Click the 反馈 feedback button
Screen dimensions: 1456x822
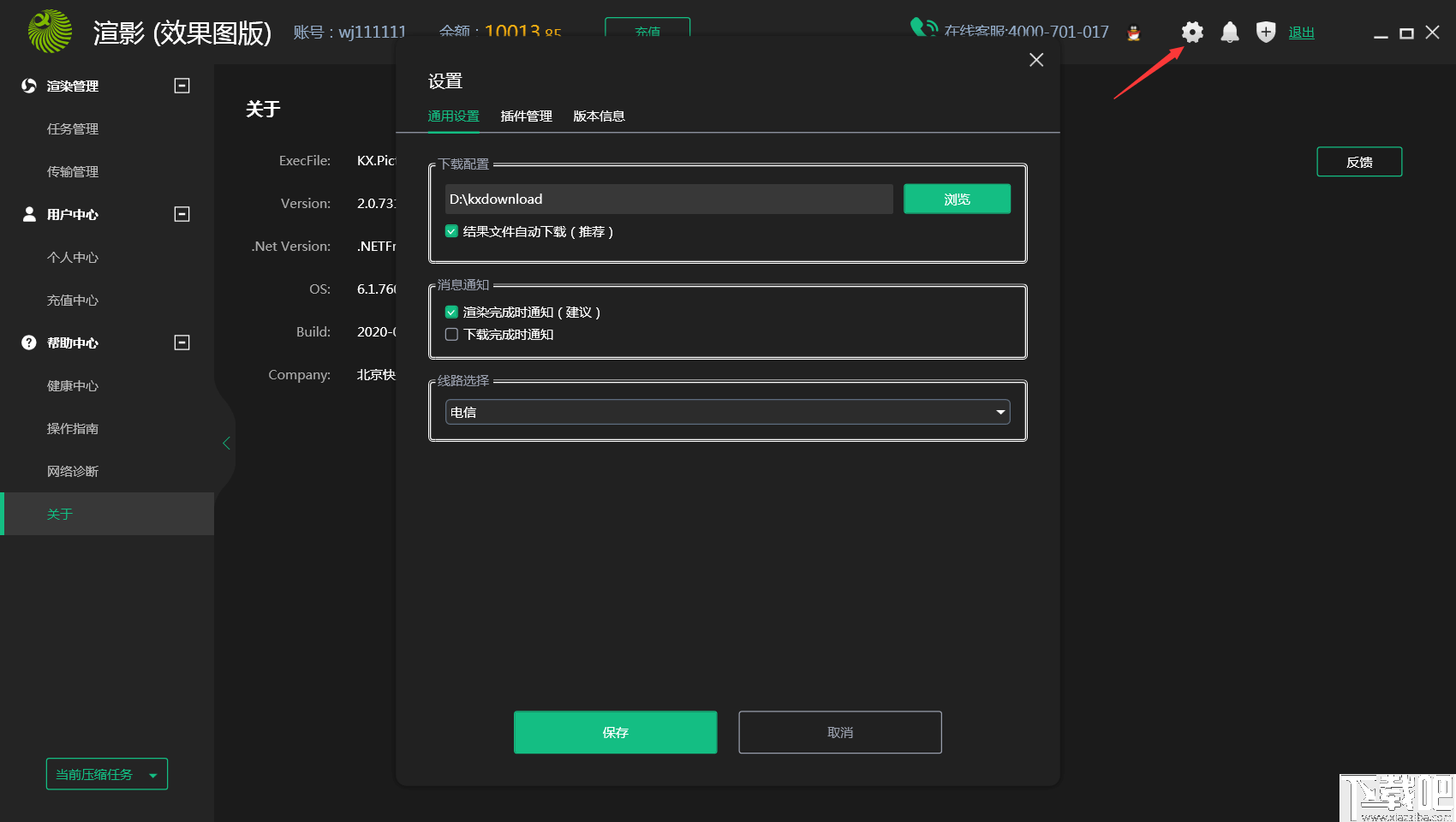pyautogui.click(x=1359, y=162)
